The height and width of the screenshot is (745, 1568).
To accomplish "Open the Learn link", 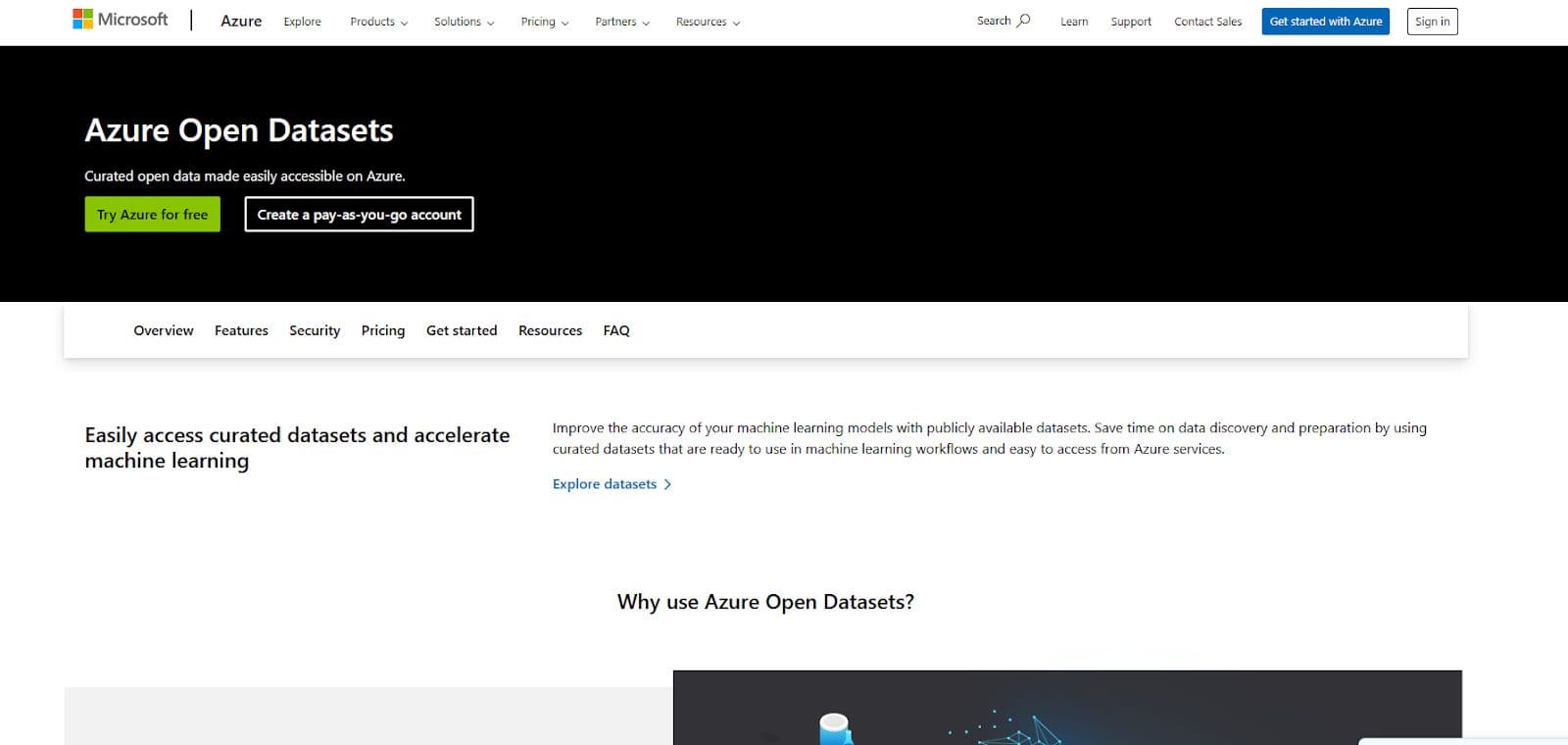I will point(1074,22).
